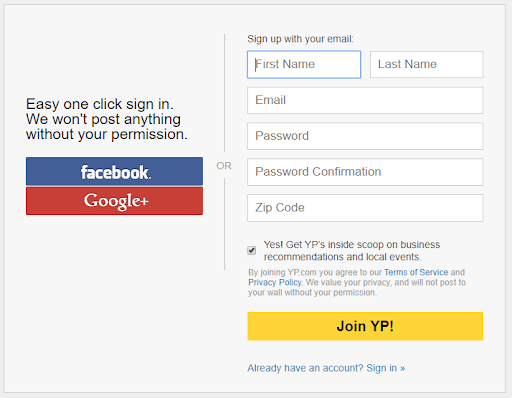Select the Last Name input box
Image resolution: width=512 pixels, height=398 pixels.
pos(426,64)
